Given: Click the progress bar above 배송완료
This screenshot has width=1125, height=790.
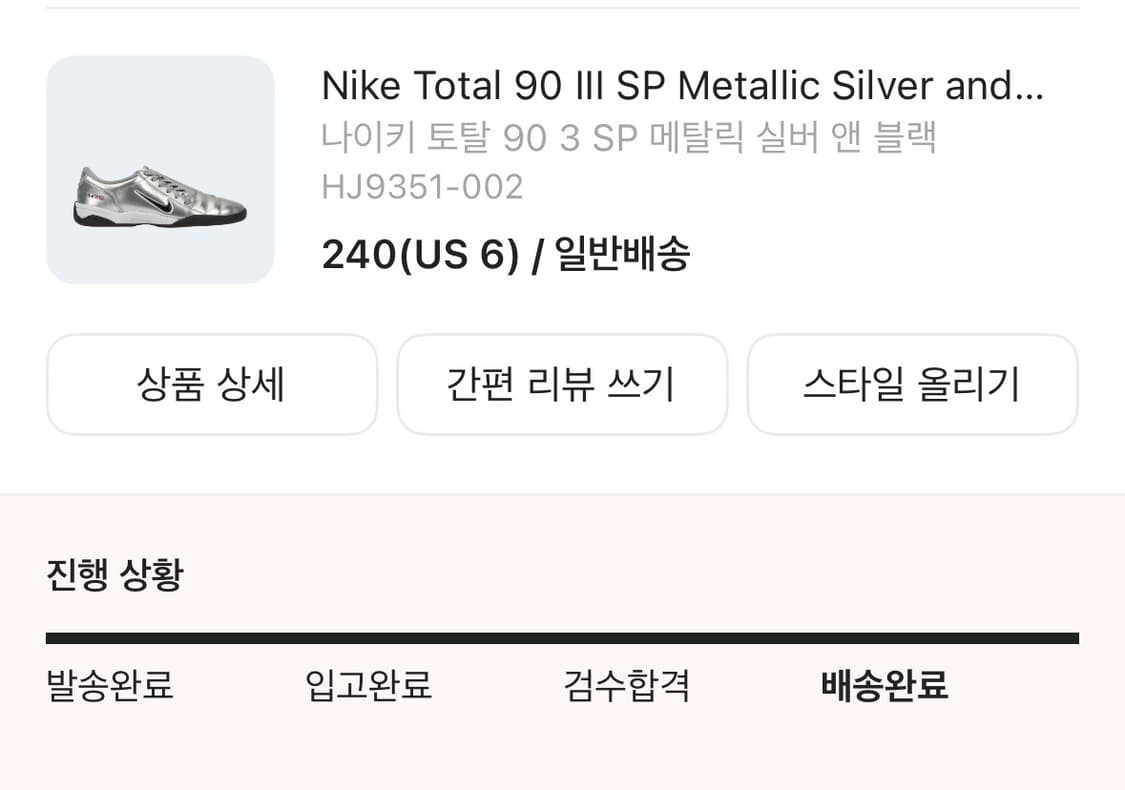Looking at the screenshot, I should [884, 638].
